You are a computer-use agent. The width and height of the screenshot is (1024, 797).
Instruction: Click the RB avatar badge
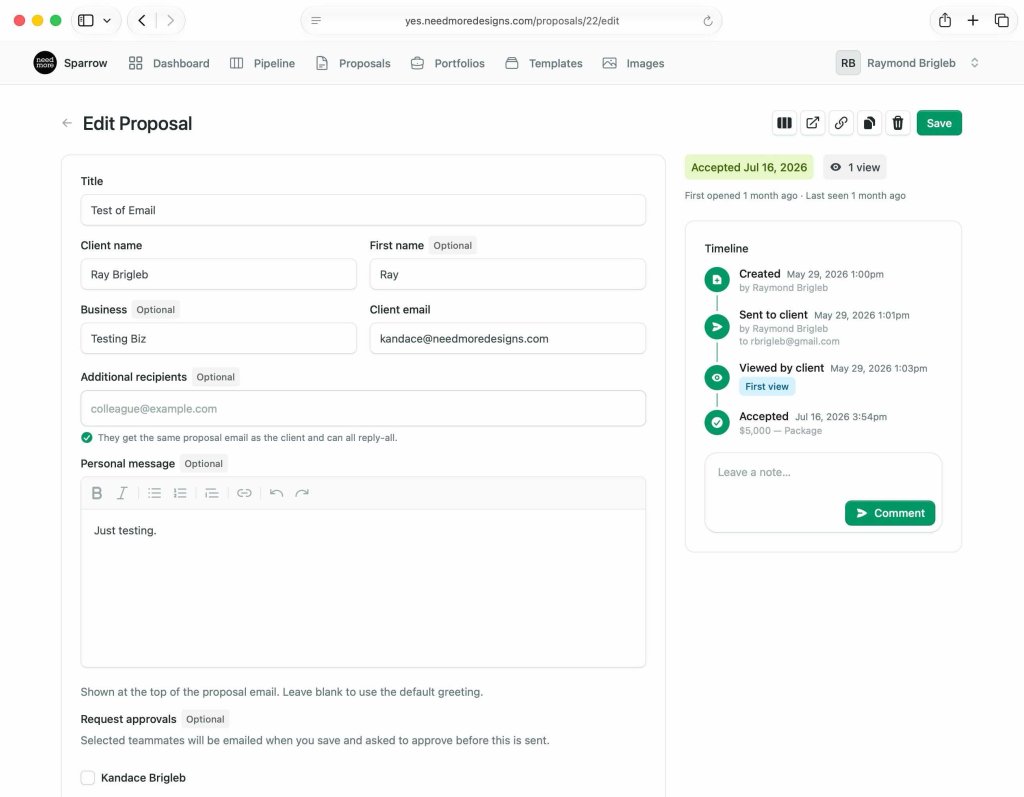pos(848,63)
